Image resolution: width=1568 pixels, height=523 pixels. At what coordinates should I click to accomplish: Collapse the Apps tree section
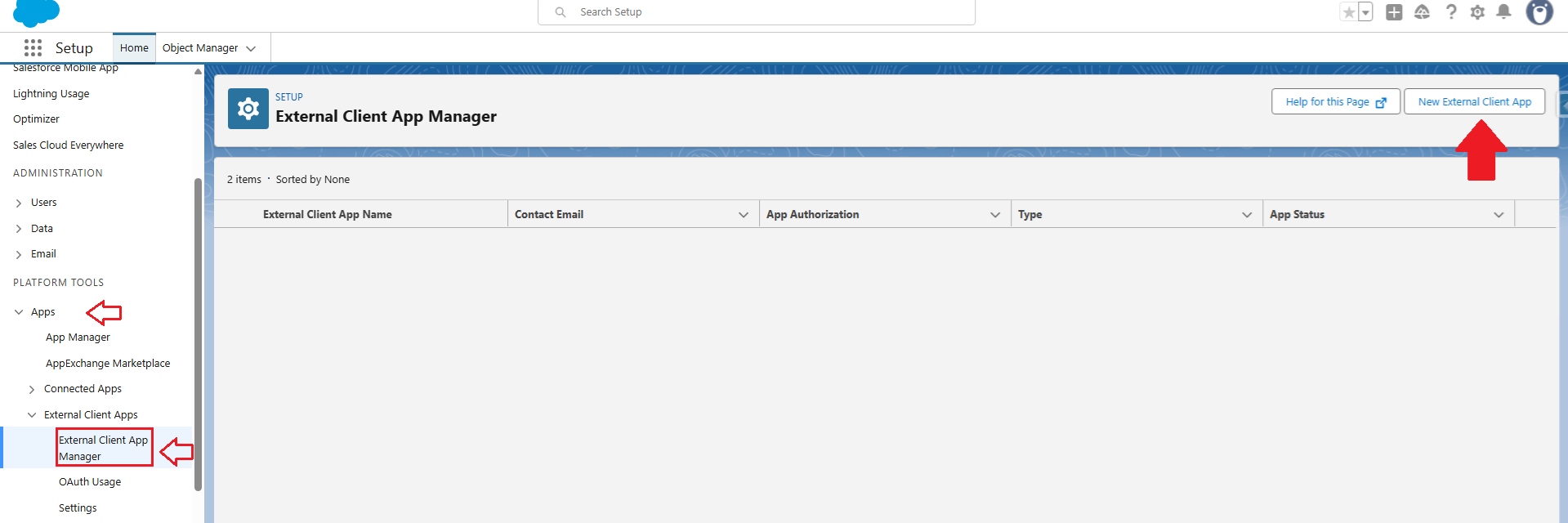pos(19,312)
